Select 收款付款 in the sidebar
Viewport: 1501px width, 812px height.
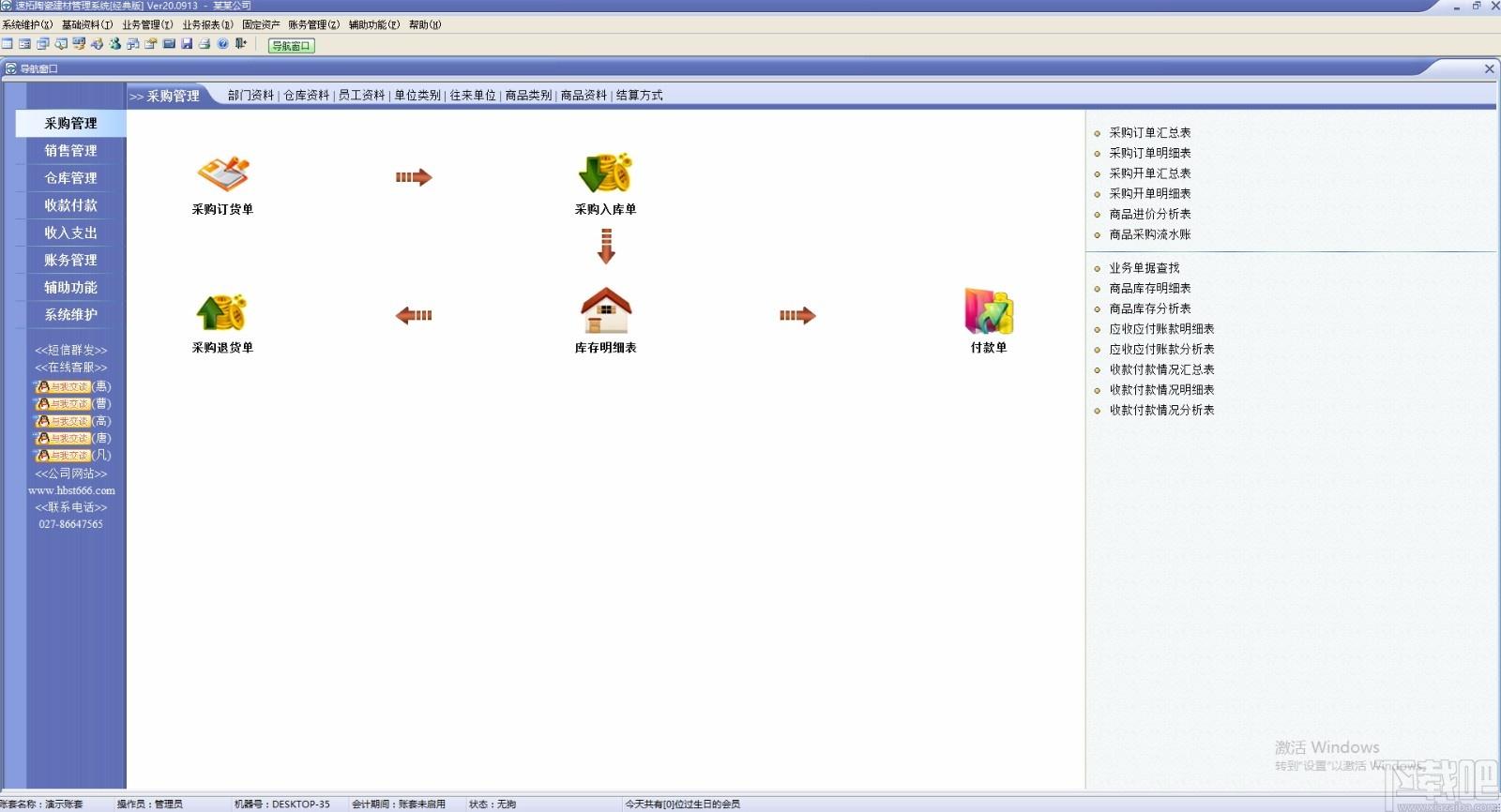click(x=70, y=205)
